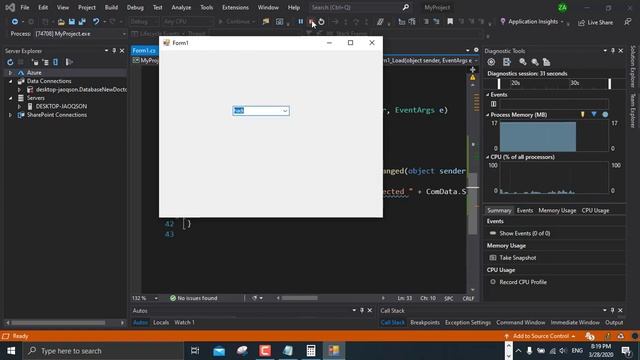Open Diagnostic Tools select tools gear icon
The height and width of the screenshot is (360, 640).
[x=491, y=62]
